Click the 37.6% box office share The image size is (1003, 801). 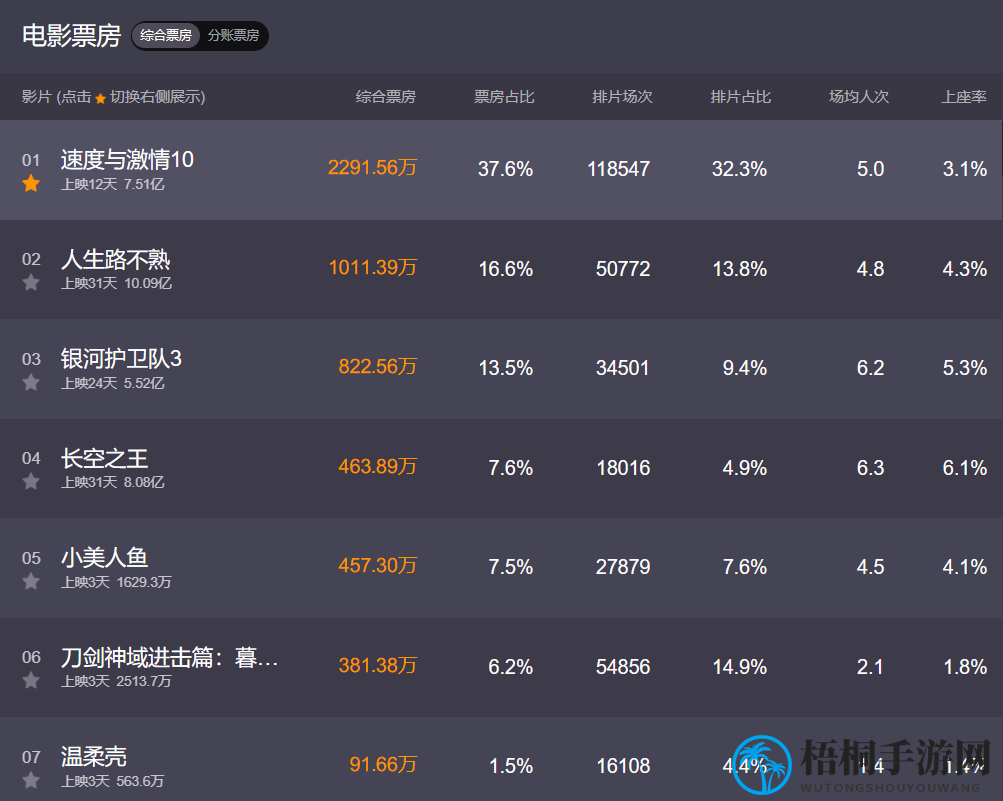[x=505, y=169]
